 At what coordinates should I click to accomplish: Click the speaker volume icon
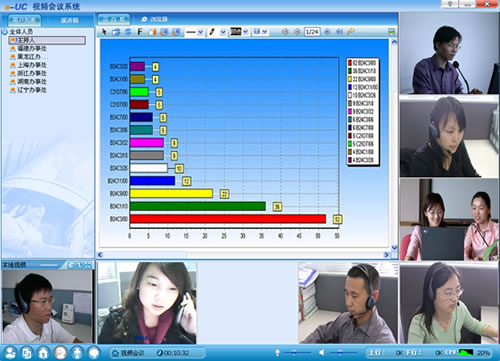coord(322,352)
